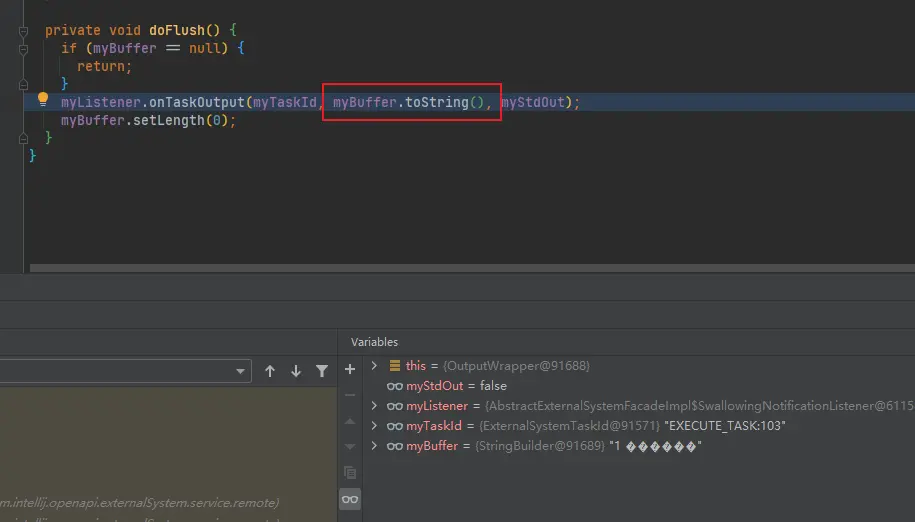Click the Variables panel tab
The width and height of the screenshot is (915, 522).
(374, 342)
